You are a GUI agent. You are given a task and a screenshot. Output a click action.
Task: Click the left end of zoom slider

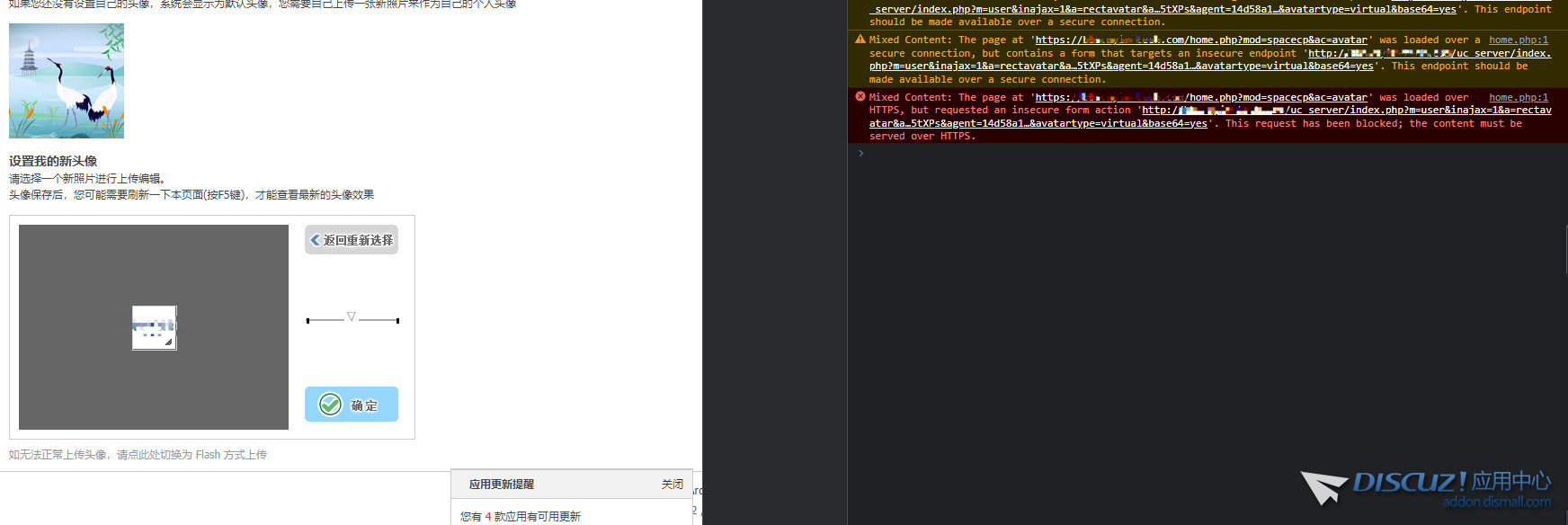307,320
